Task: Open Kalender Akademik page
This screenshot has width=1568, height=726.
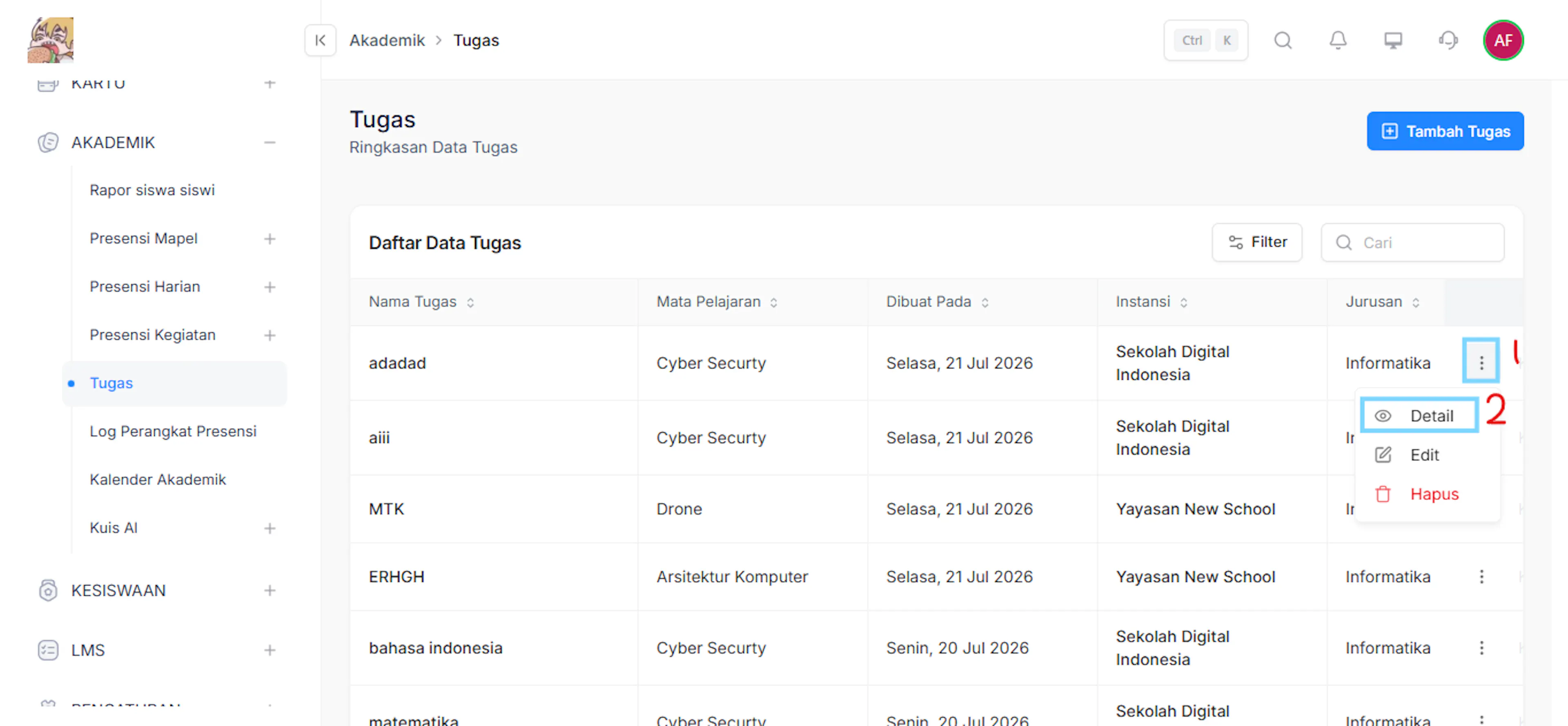Action: pyautogui.click(x=158, y=479)
